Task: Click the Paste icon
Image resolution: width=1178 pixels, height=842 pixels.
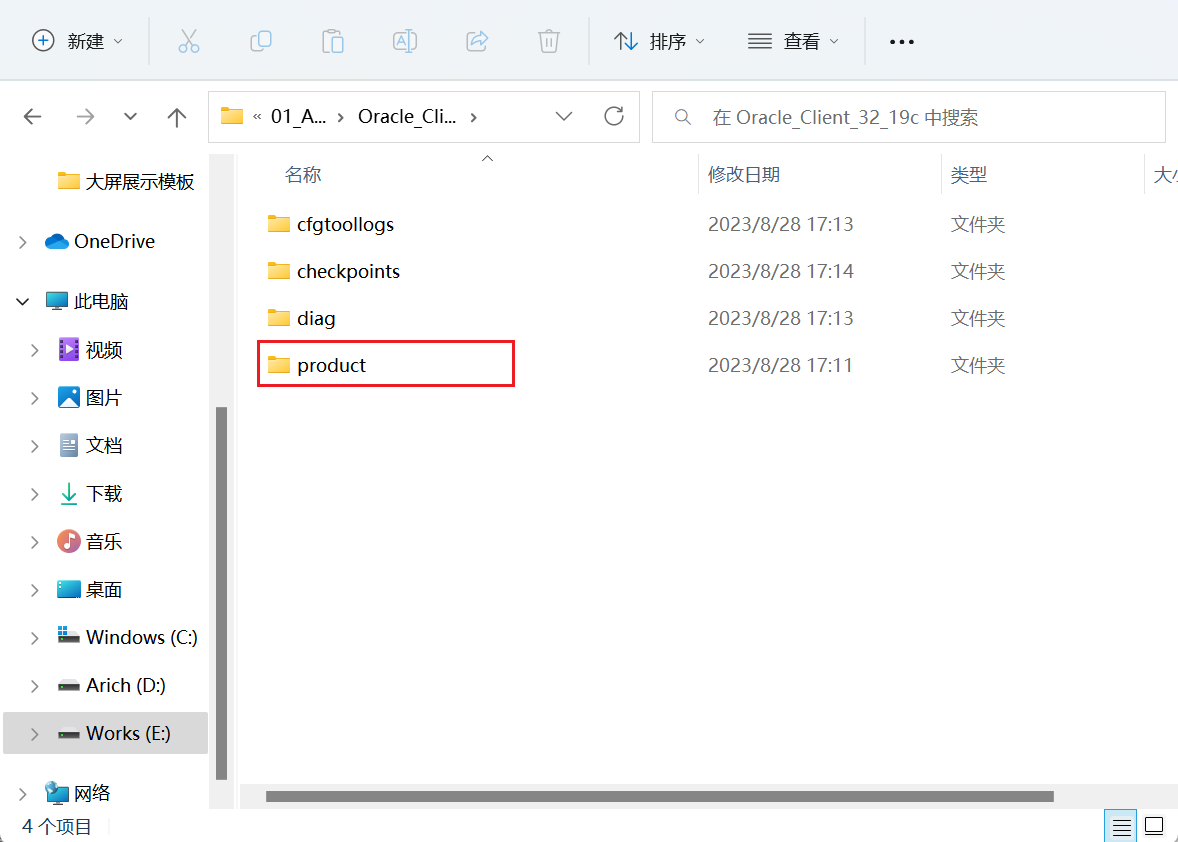Action: coord(333,41)
